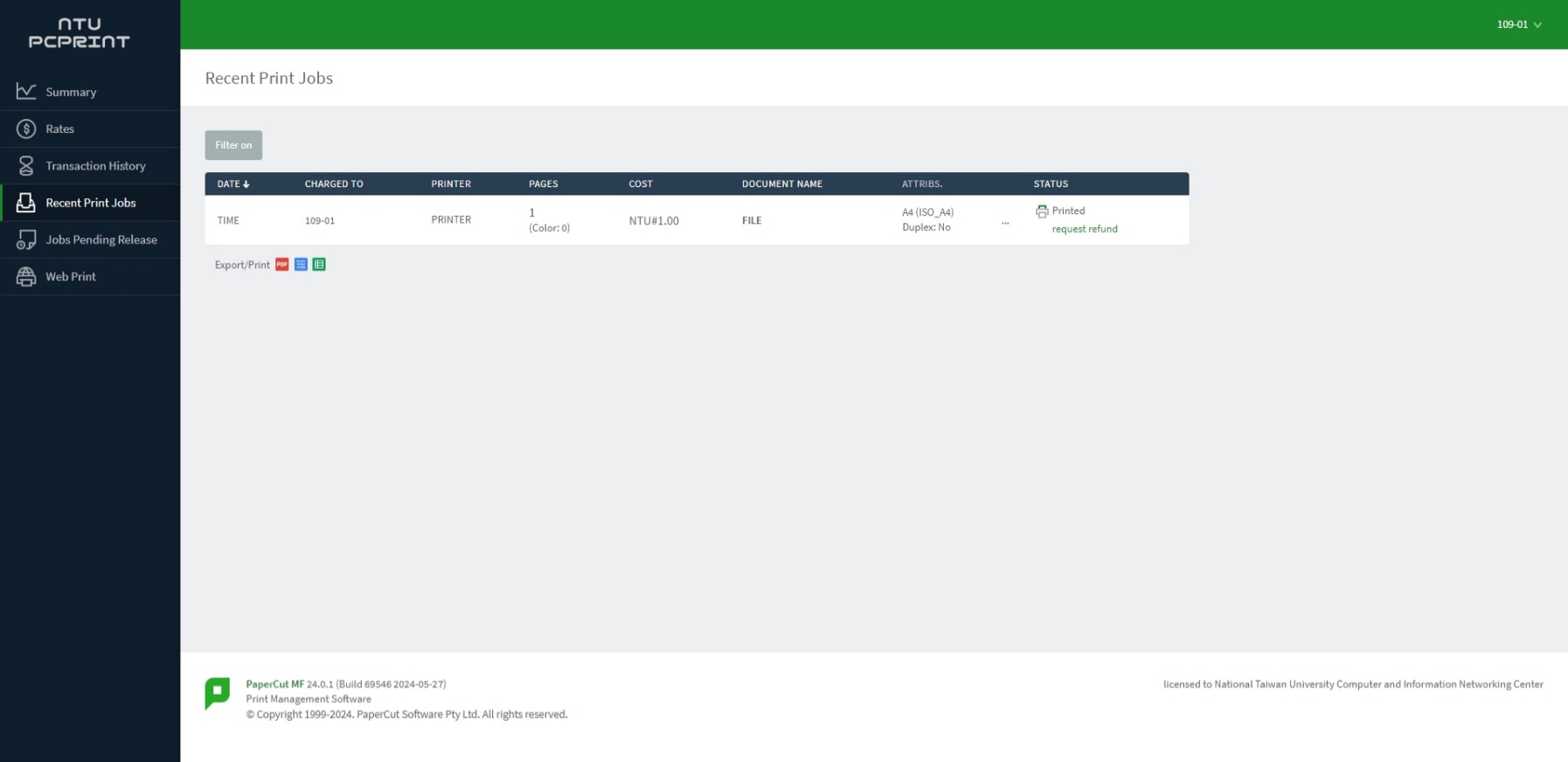Click the request refund link
Viewport: 1568px width, 762px height.
1084,229
